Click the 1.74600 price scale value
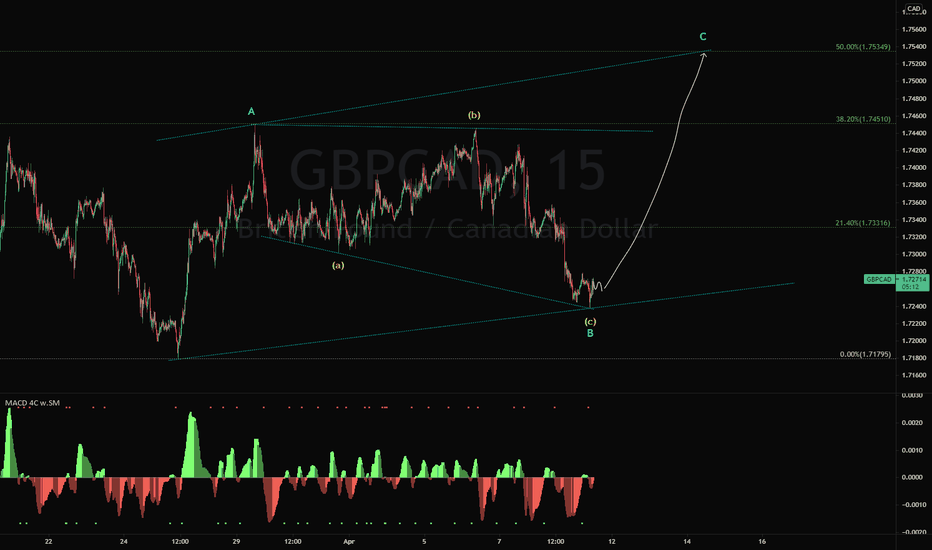The height and width of the screenshot is (550, 932). tap(914, 116)
